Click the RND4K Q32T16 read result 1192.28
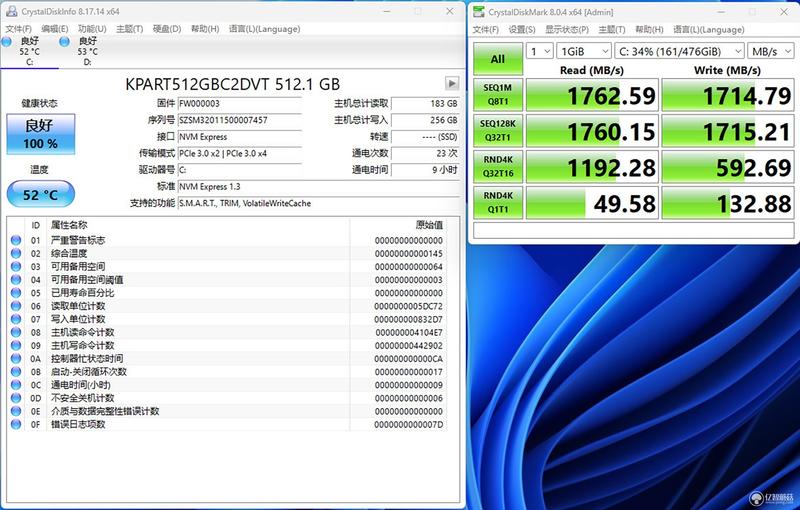Screen dimensions: 800x510 tap(592, 167)
